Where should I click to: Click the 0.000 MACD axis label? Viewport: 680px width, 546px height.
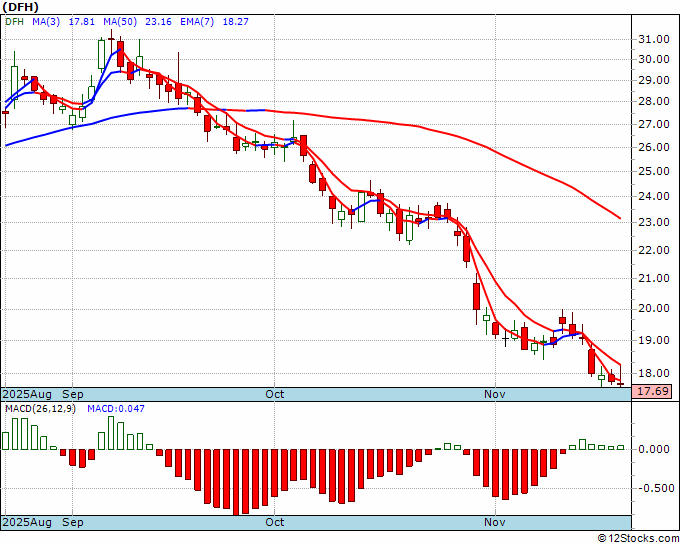point(654,450)
